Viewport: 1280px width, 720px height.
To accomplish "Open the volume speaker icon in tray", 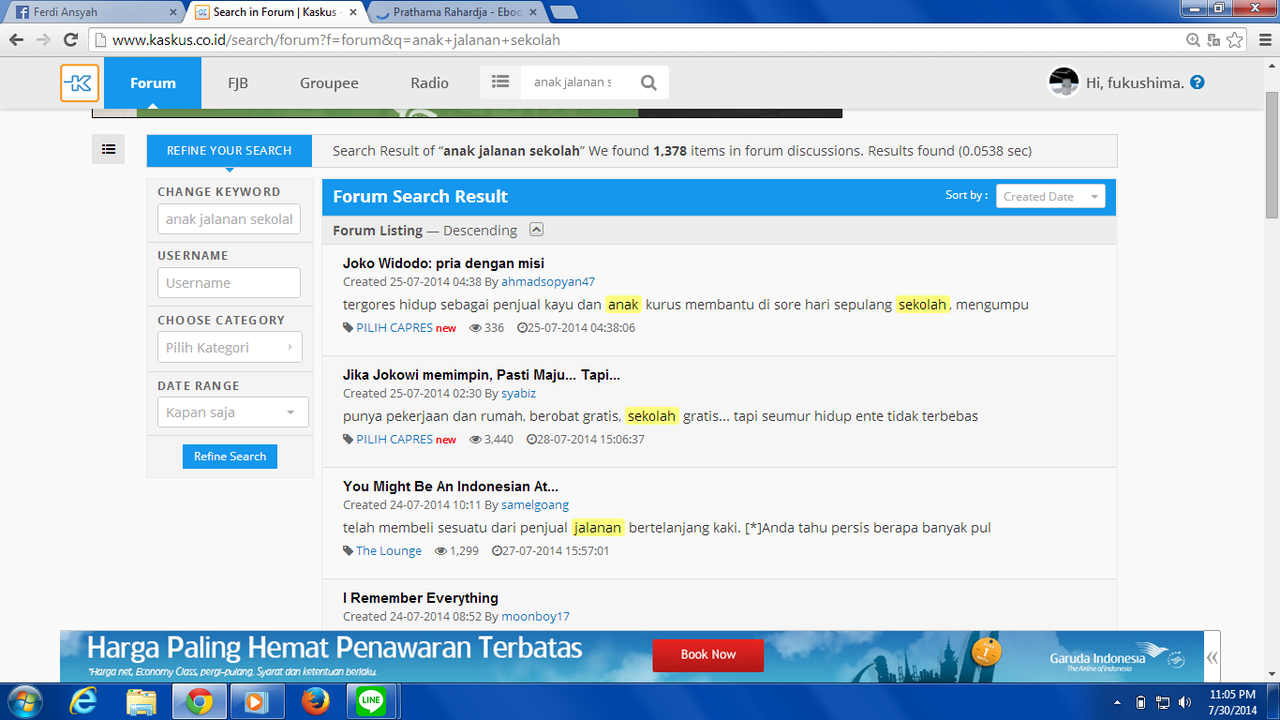I will 1185,702.
